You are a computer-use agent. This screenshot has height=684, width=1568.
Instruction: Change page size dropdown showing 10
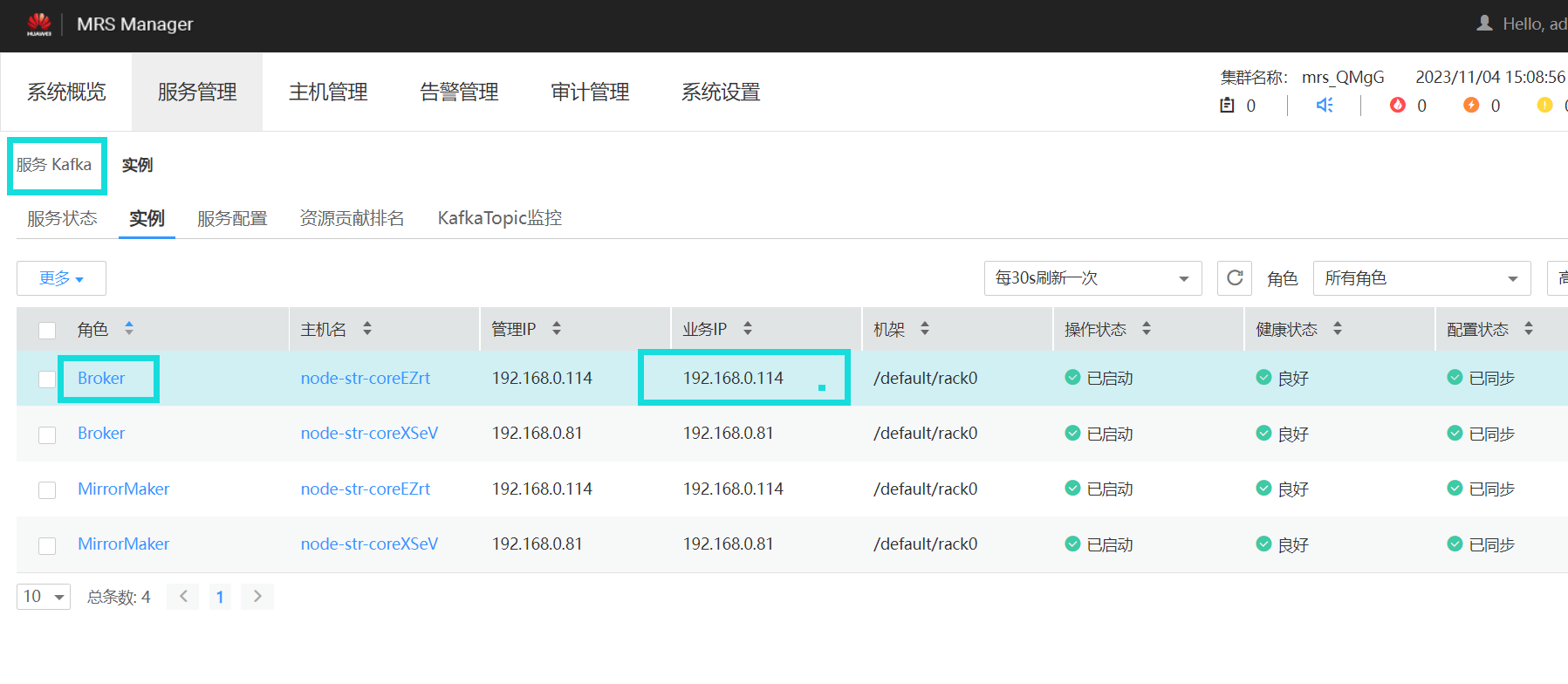click(44, 597)
